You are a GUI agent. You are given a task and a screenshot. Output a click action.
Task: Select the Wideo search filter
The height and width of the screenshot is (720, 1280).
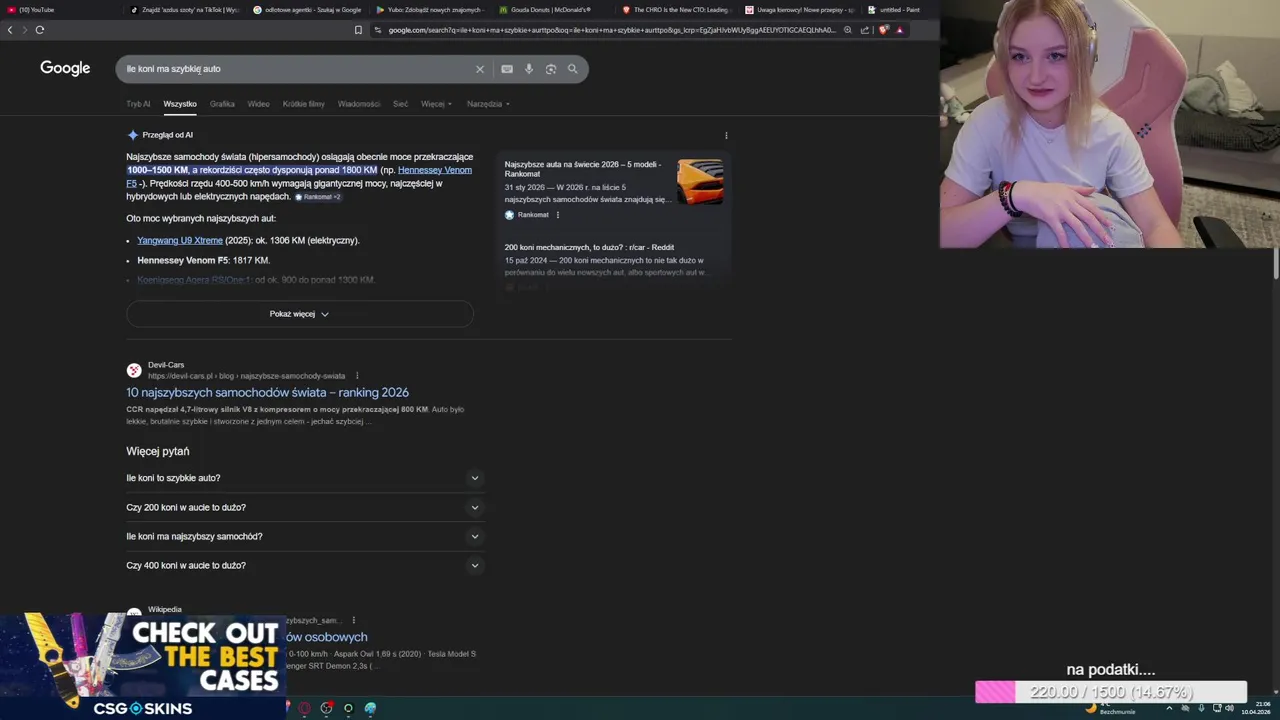(x=259, y=104)
